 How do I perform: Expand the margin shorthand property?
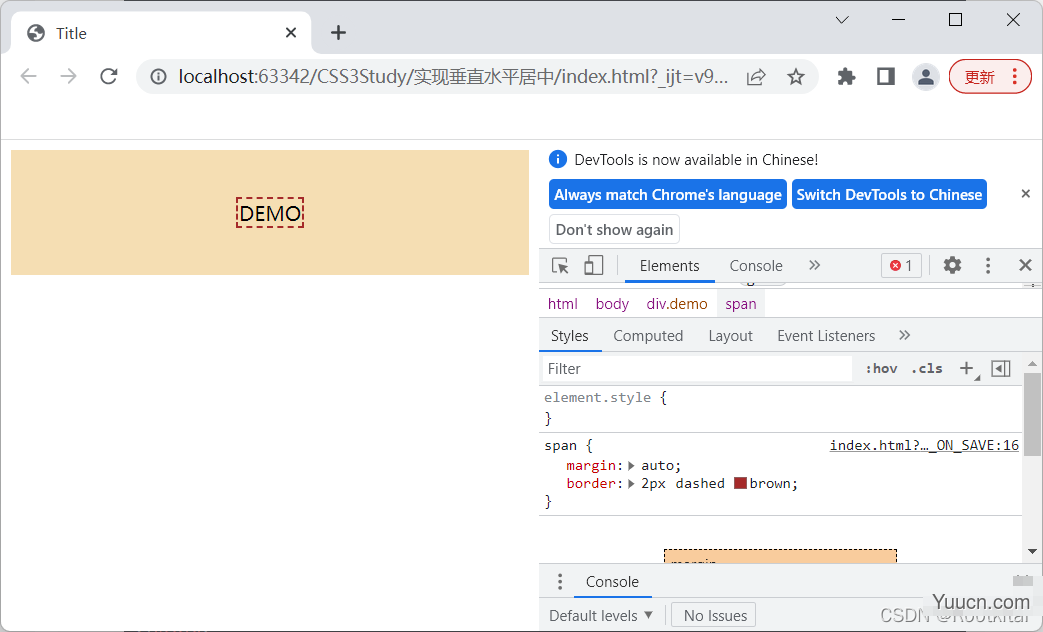pos(631,466)
